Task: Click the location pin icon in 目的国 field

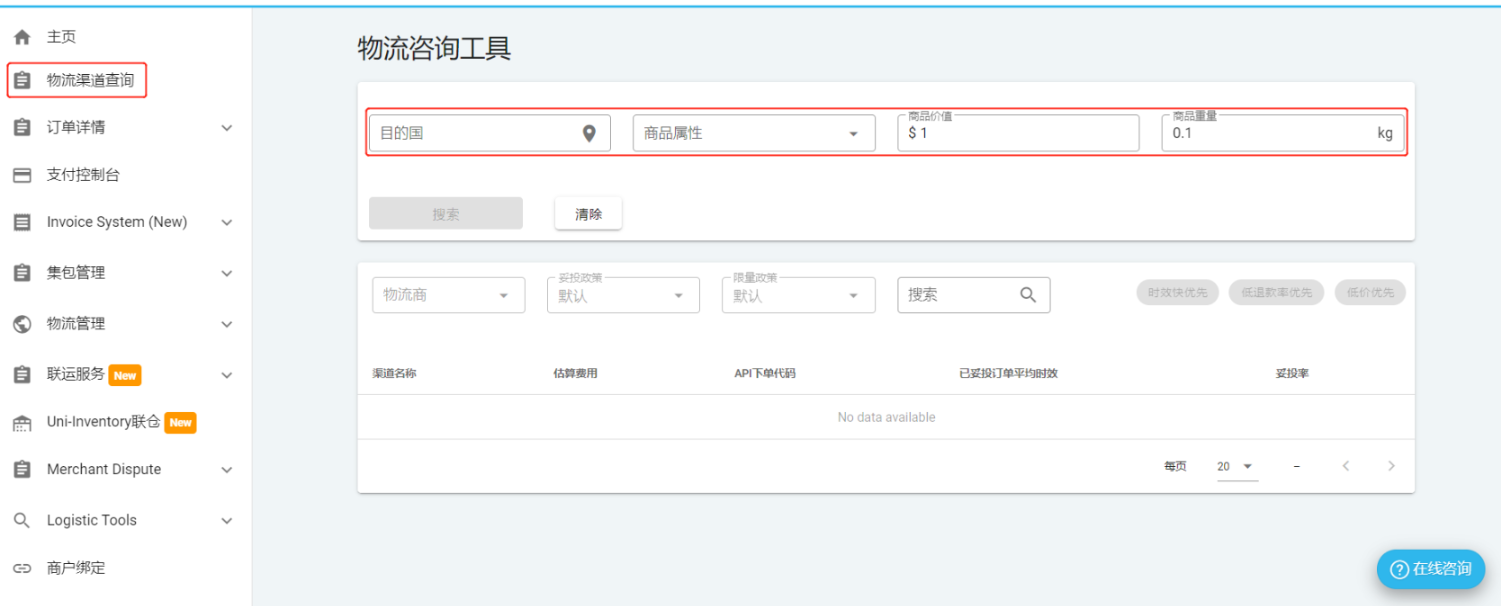Action: (589, 133)
